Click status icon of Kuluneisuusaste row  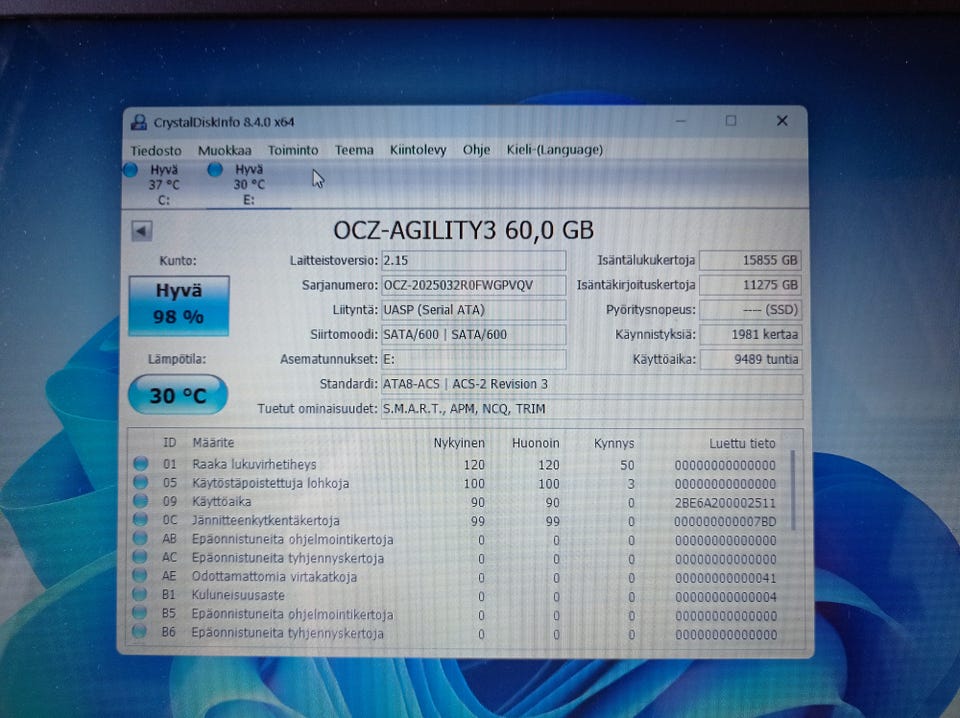(140, 594)
